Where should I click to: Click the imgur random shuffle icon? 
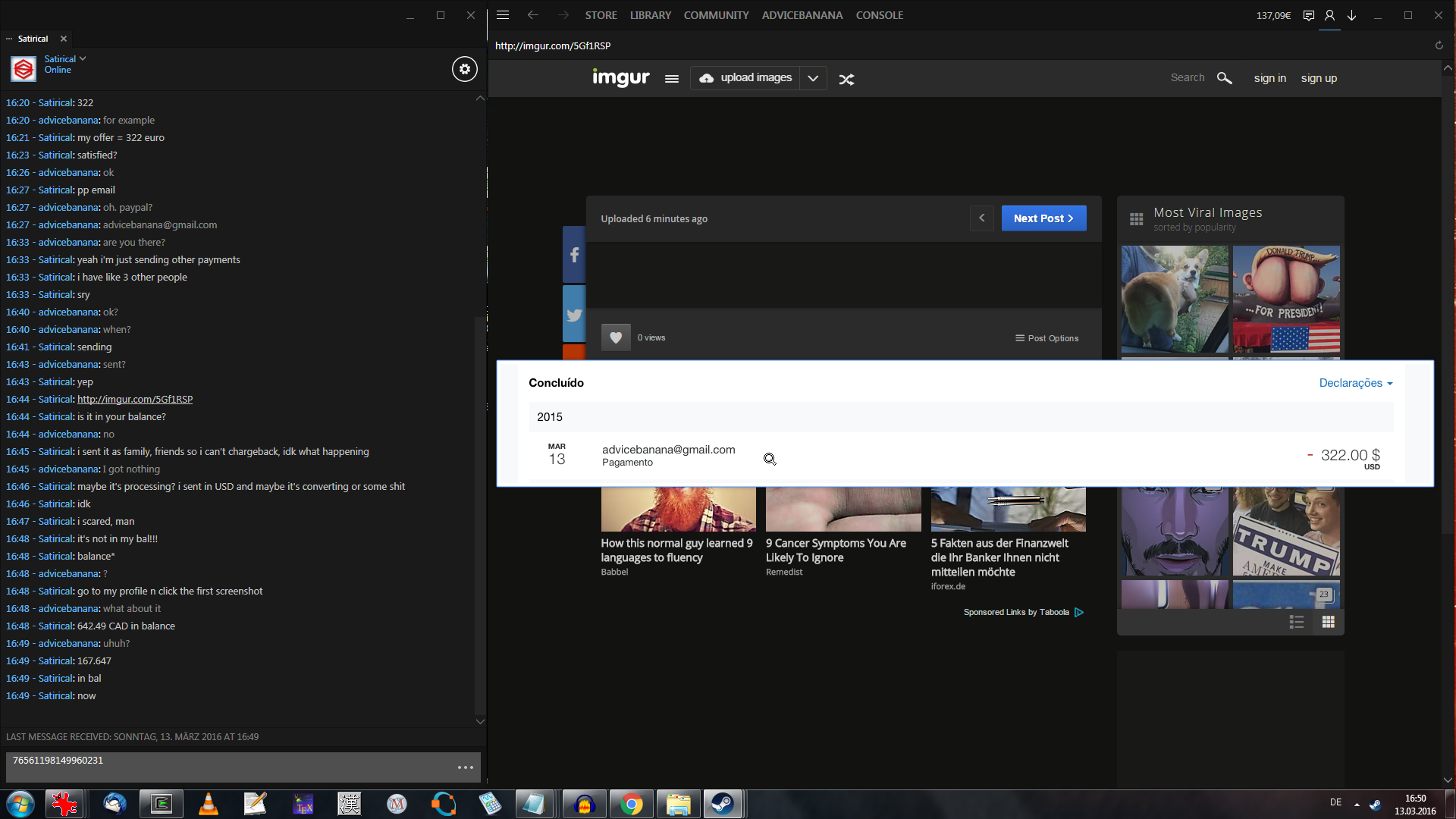846,79
